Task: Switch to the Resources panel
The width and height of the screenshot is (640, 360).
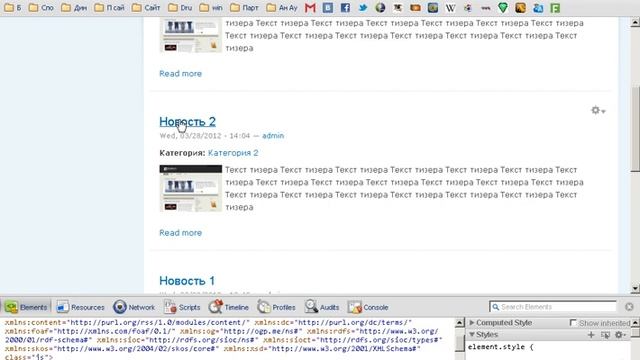Action: tap(80, 307)
